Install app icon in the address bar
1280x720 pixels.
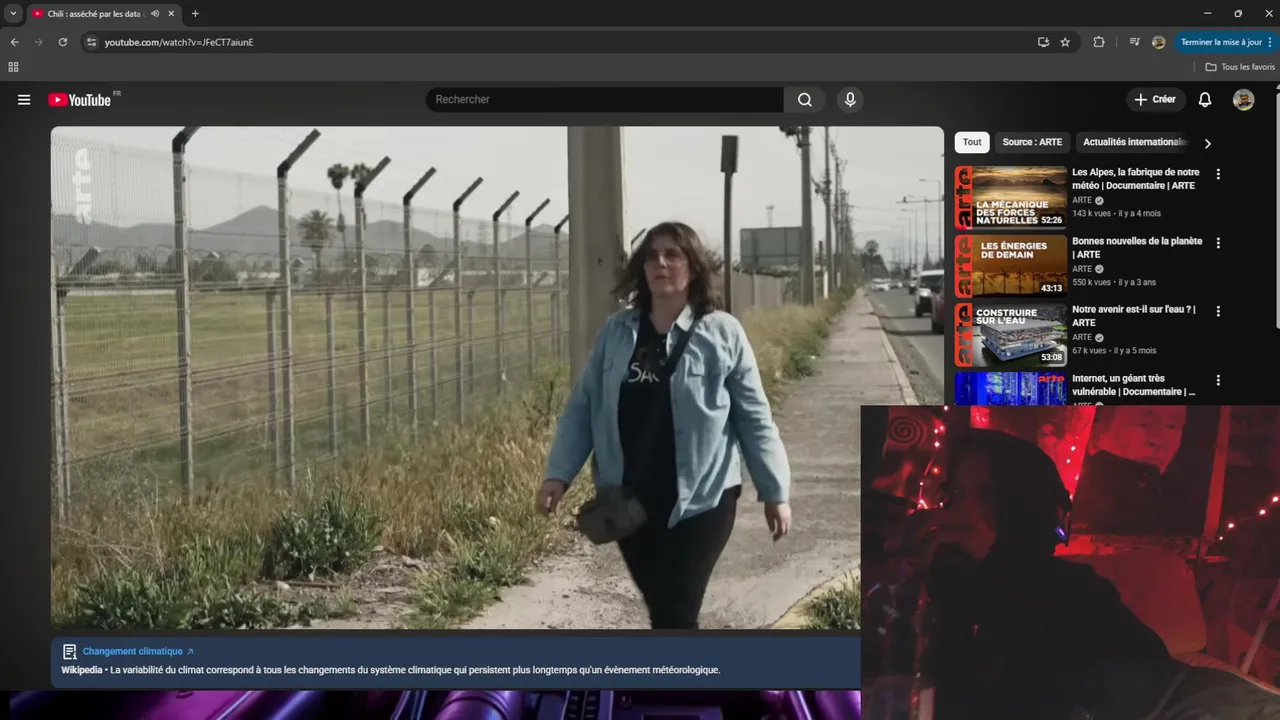pos(1043,42)
